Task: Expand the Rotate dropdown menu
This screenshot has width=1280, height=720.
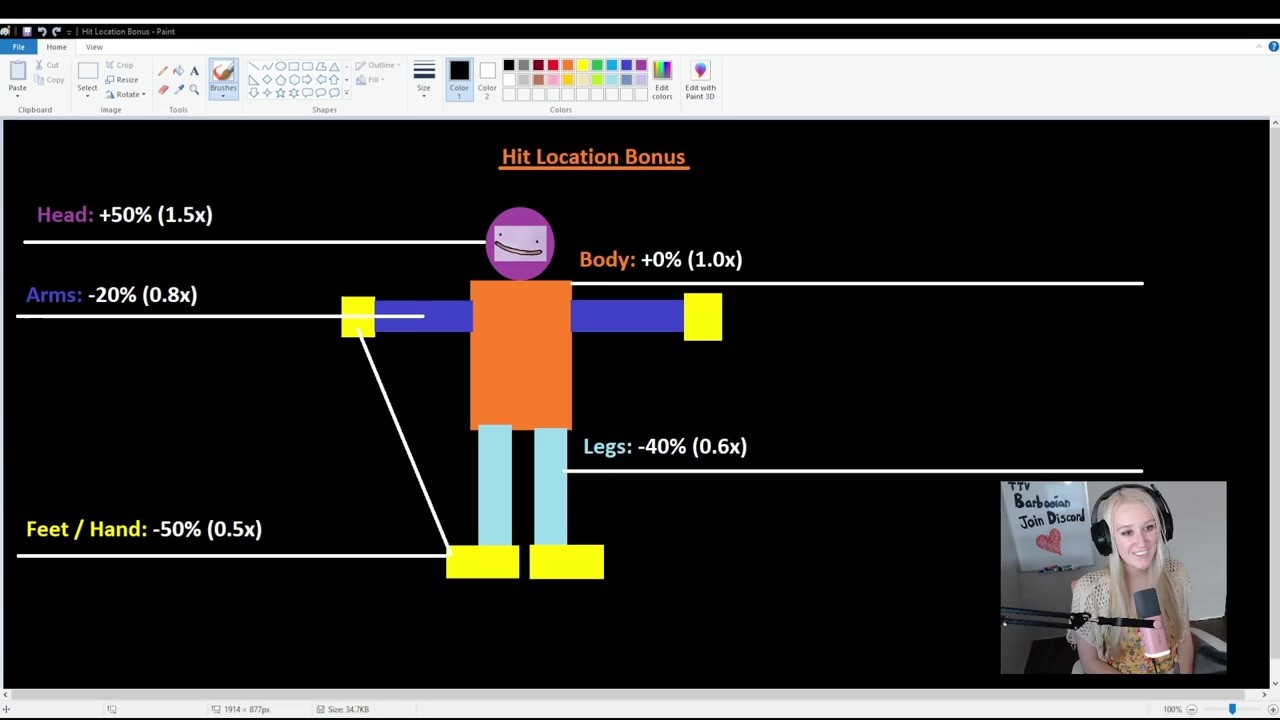Action: coord(127,94)
